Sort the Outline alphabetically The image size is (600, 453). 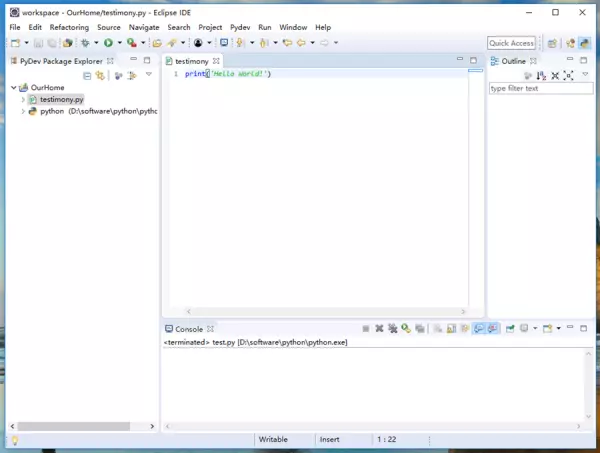point(541,76)
